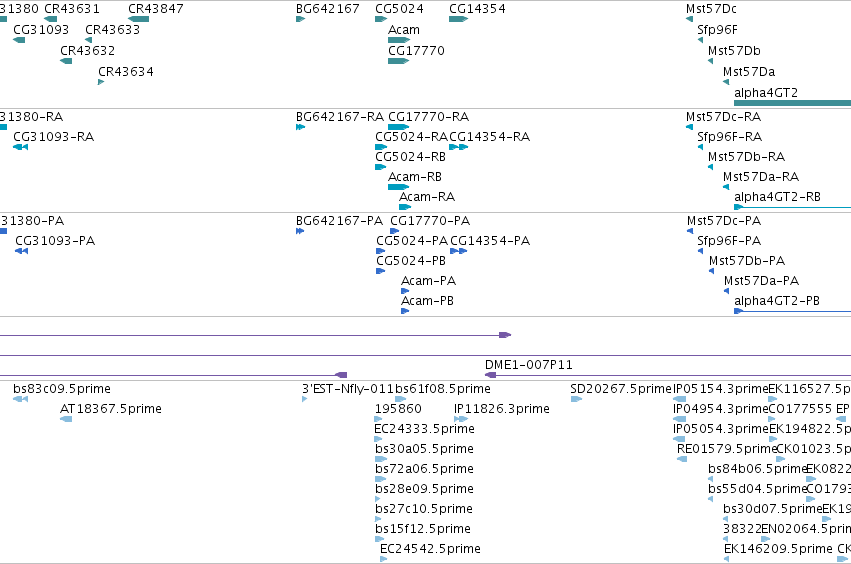Click the bs27c10.5prime EST label
The image size is (851, 564).
pos(423,510)
